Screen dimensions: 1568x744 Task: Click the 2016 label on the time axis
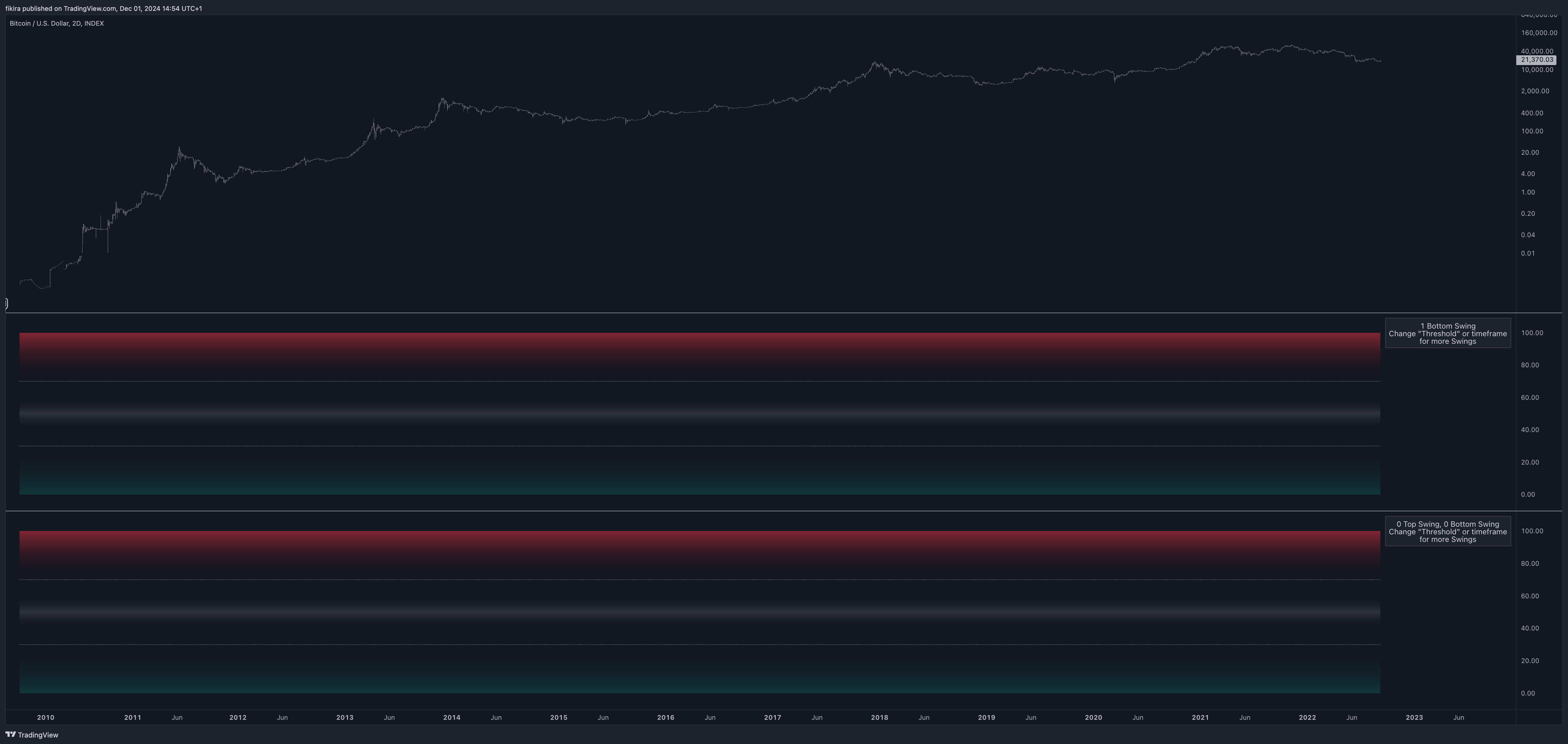point(666,718)
